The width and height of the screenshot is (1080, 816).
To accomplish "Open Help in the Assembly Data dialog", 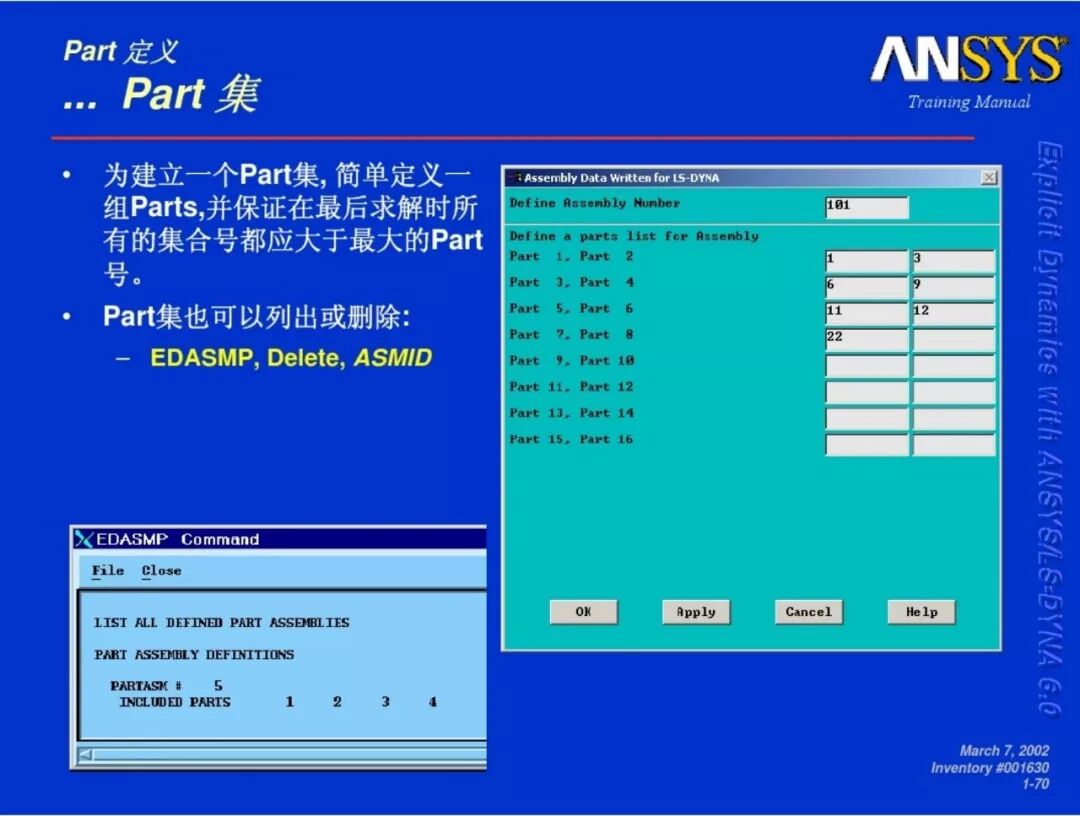I will tap(922, 611).
